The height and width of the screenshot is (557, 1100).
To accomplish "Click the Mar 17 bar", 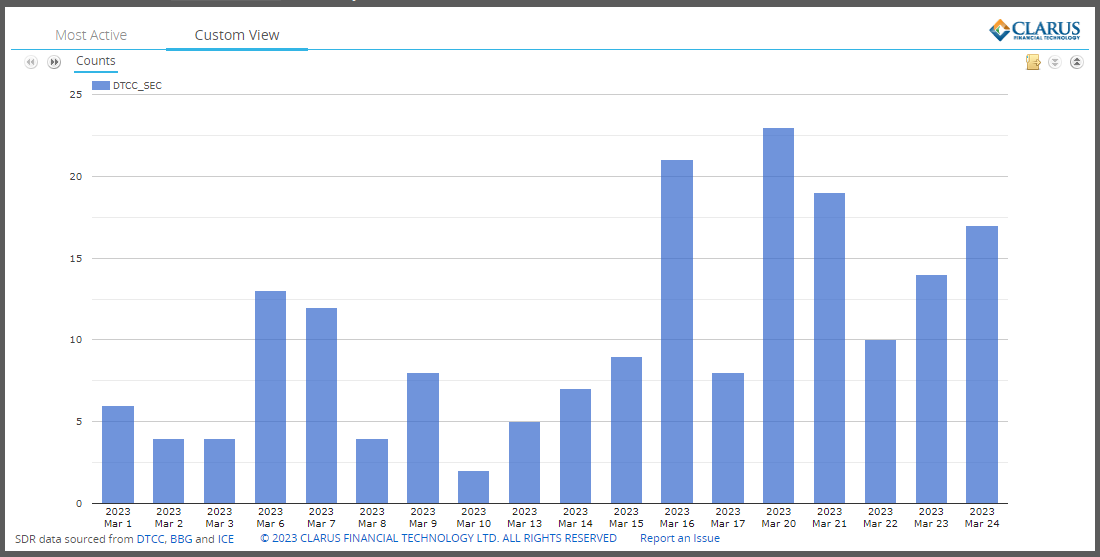I will (728, 438).
